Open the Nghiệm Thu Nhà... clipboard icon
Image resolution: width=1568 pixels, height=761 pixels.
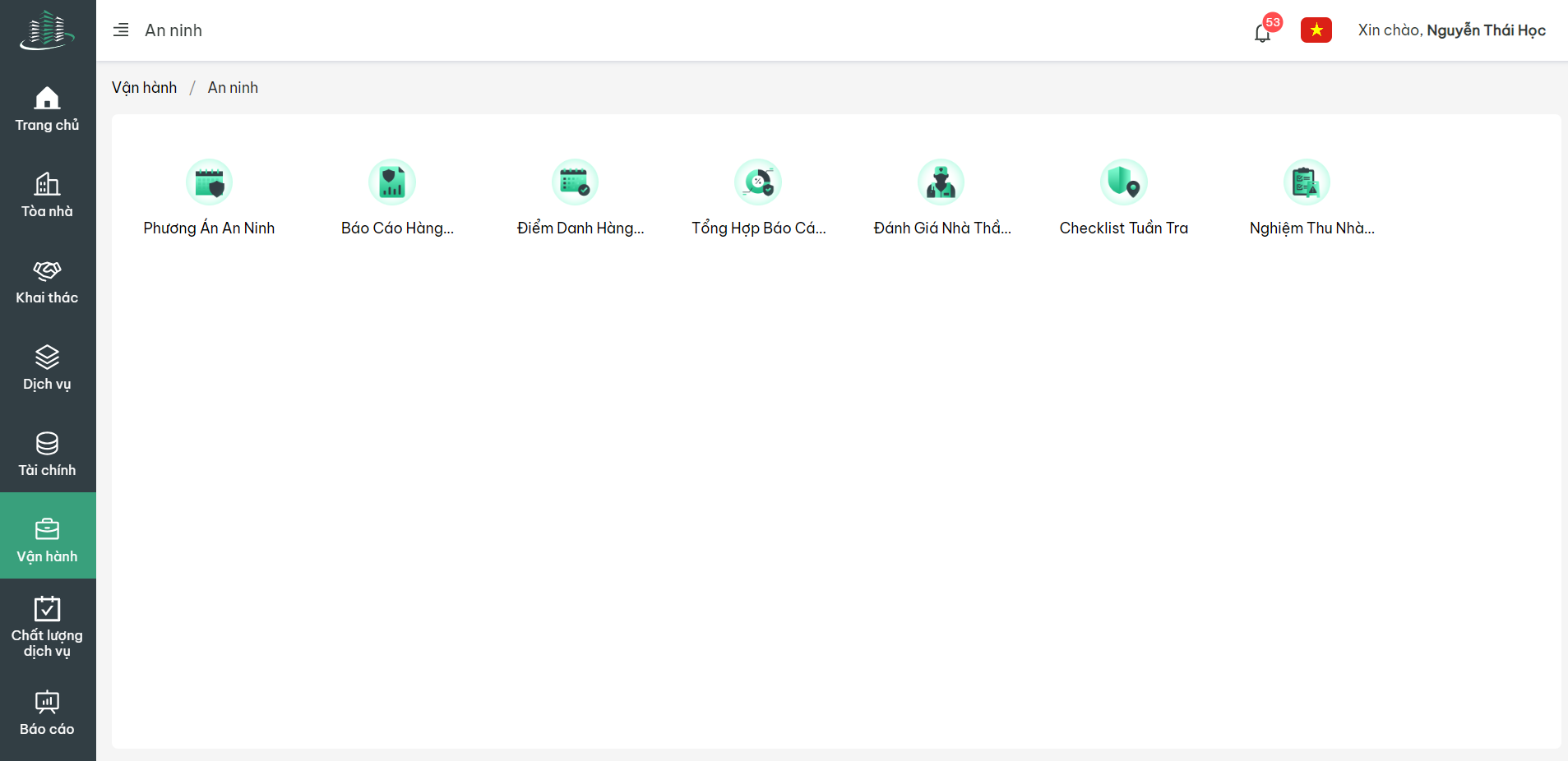pyautogui.click(x=1307, y=182)
